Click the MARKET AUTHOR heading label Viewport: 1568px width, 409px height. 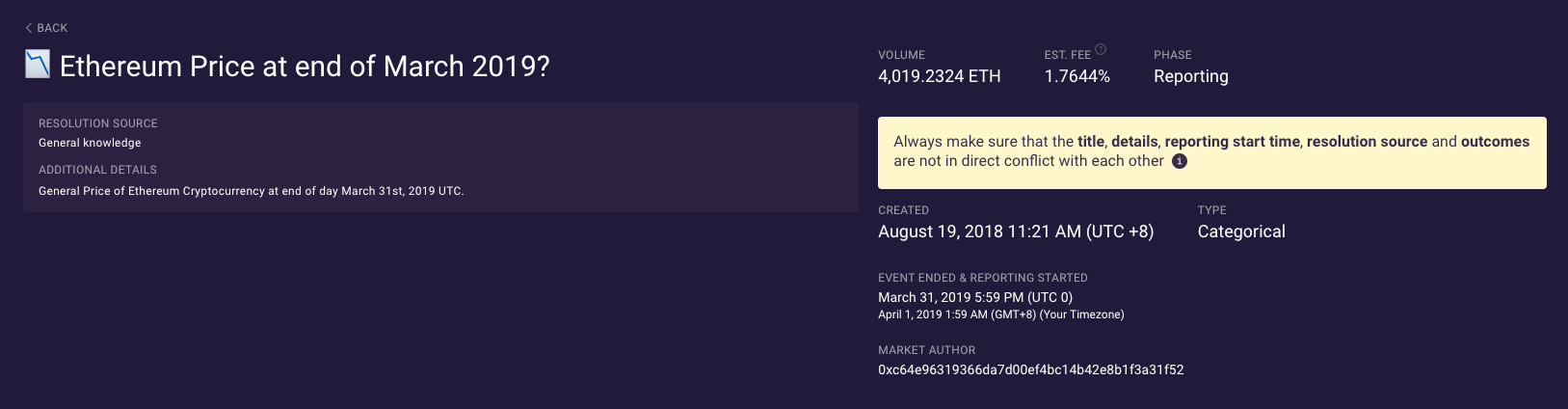[926, 350]
